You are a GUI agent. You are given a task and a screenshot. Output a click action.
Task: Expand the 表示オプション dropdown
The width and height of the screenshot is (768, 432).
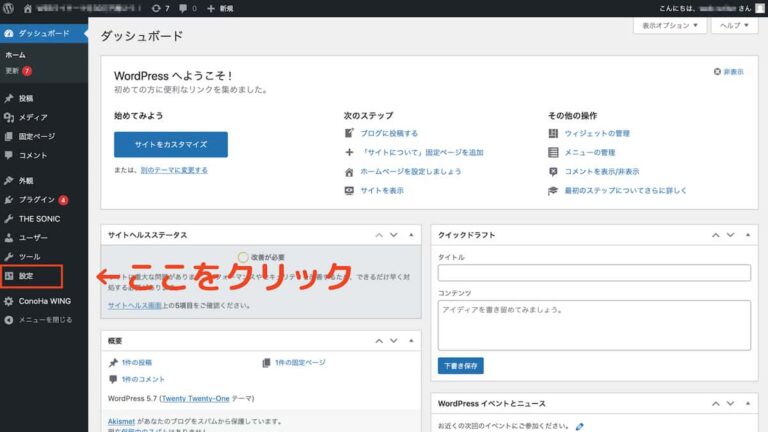670,25
